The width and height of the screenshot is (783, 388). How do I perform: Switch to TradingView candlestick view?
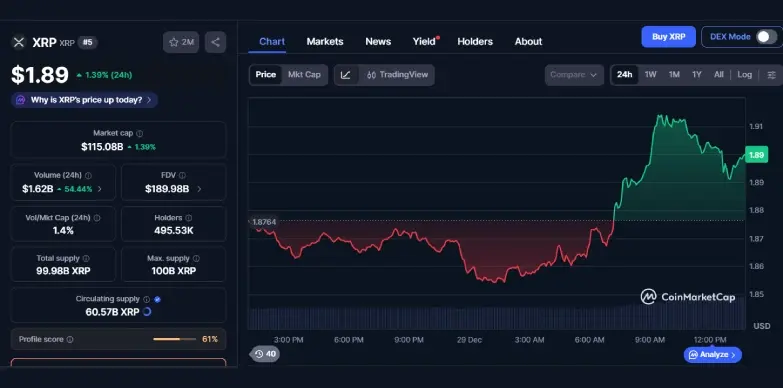[397, 75]
